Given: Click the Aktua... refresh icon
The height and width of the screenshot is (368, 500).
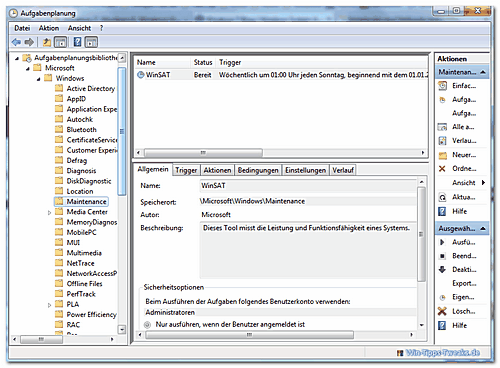Looking at the screenshot, I should (x=442, y=197).
